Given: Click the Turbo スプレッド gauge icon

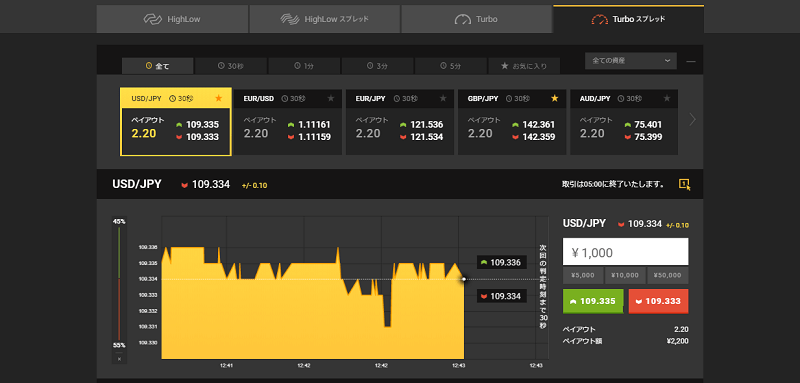Looking at the screenshot, I should 599,20.
